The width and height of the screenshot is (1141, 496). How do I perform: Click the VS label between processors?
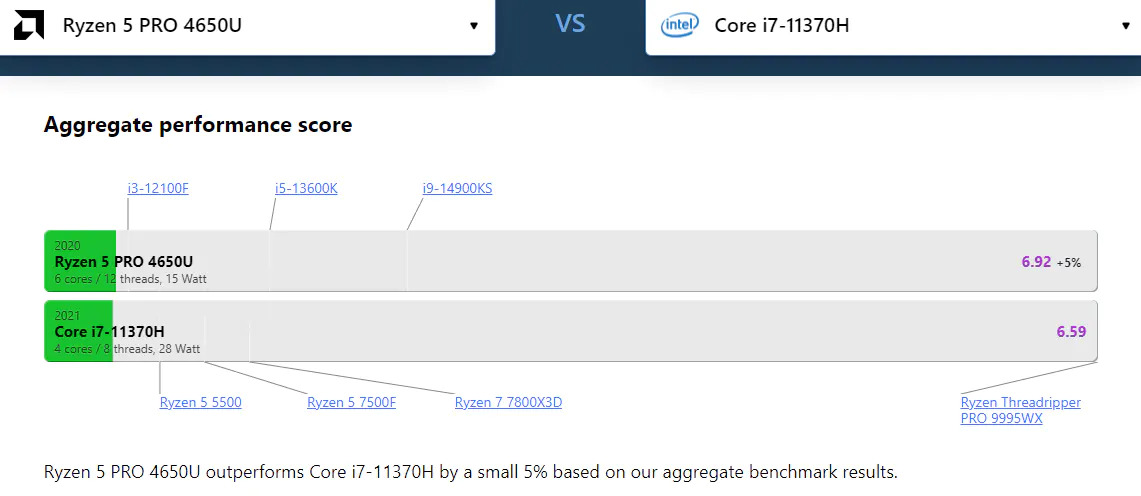[570, 24]
